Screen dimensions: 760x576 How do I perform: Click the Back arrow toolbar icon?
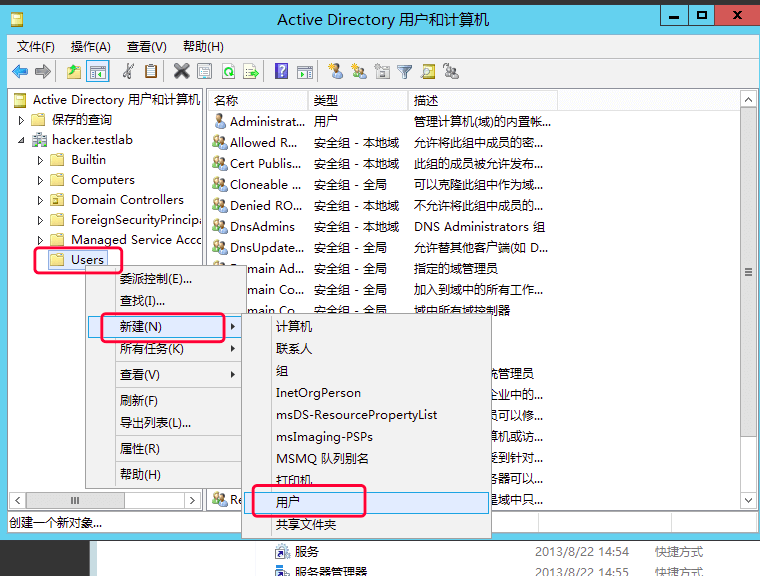pos(20,72)
